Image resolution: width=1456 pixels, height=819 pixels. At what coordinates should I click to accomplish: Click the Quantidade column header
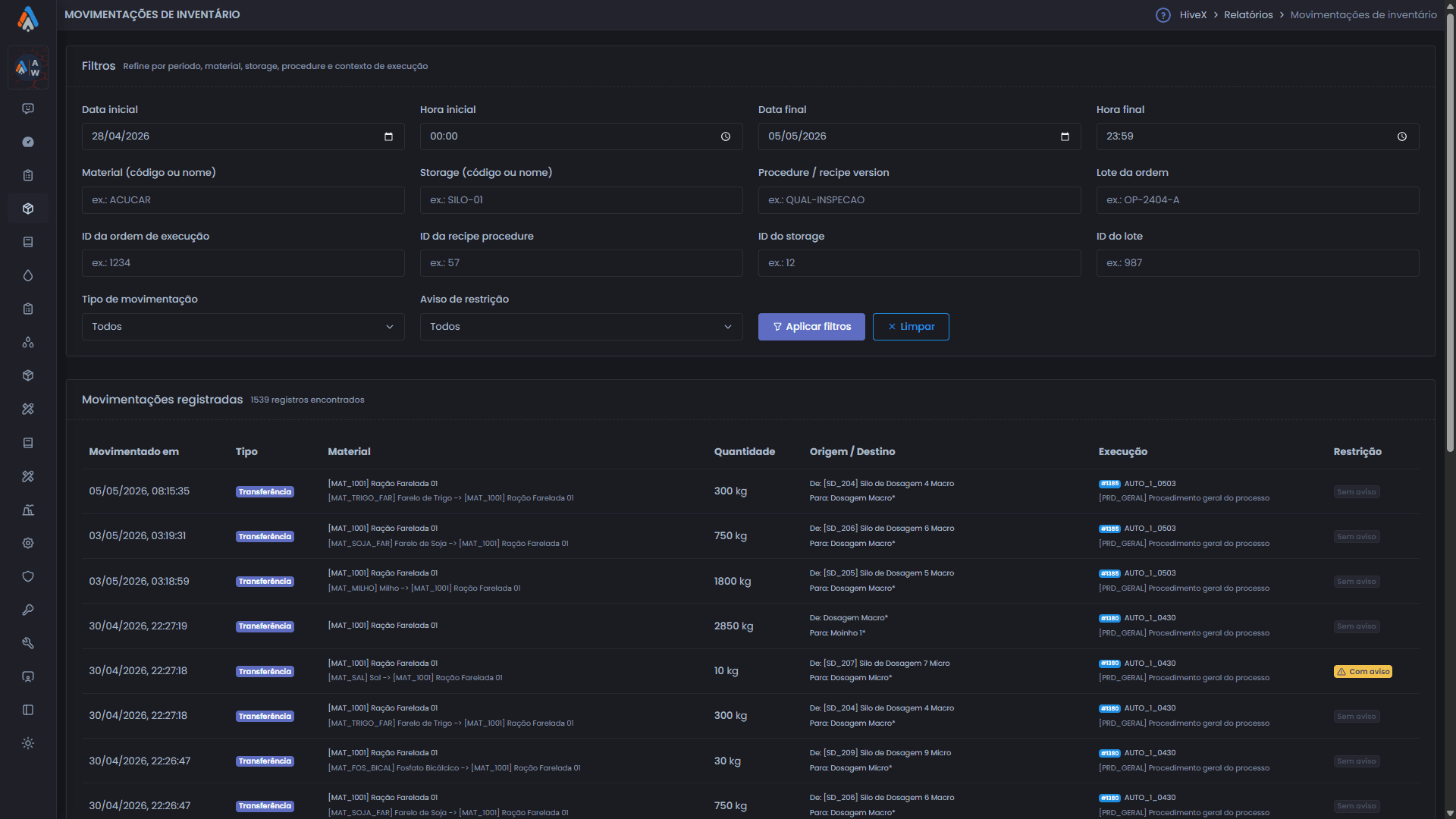(x=744, y=452)
